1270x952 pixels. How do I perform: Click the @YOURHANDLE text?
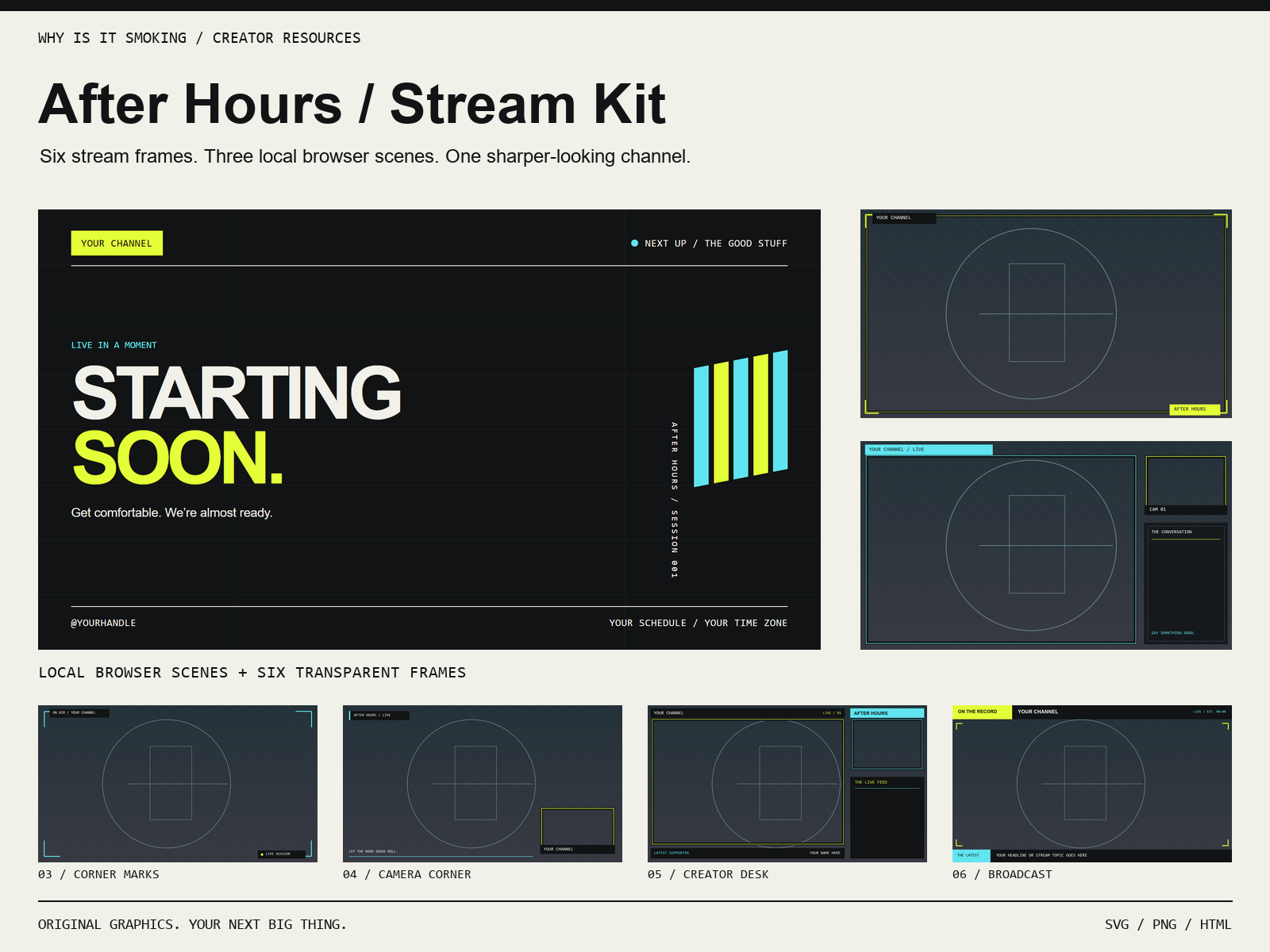tap(103, 623)
